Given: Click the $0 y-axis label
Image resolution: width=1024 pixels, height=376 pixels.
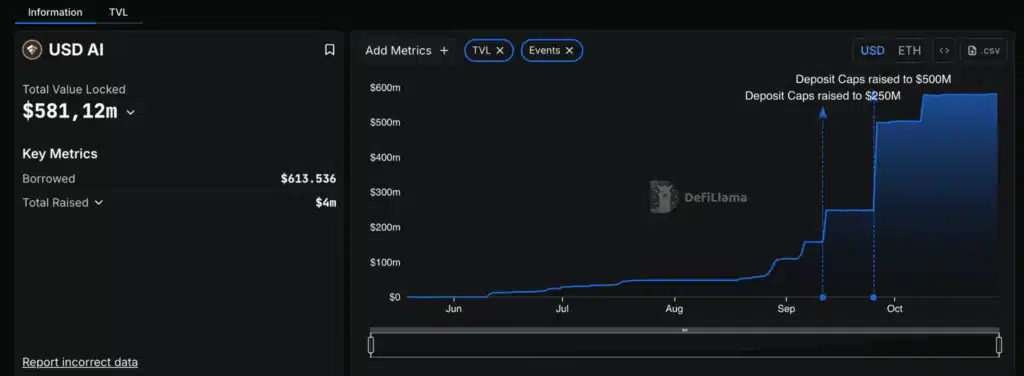Looking at the screenshot, I should pos(394,297).
